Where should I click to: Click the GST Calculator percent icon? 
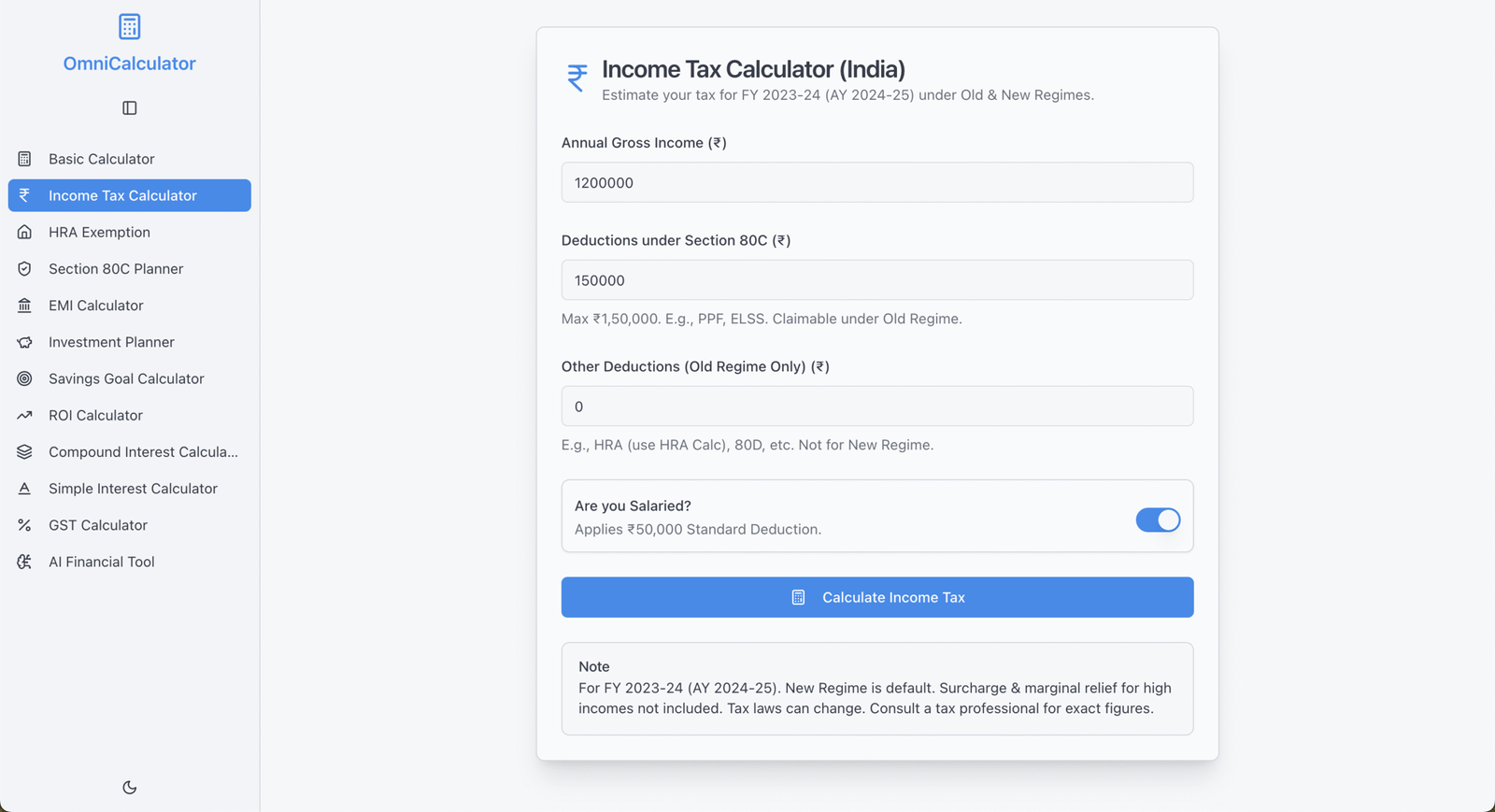coord(24,525)
